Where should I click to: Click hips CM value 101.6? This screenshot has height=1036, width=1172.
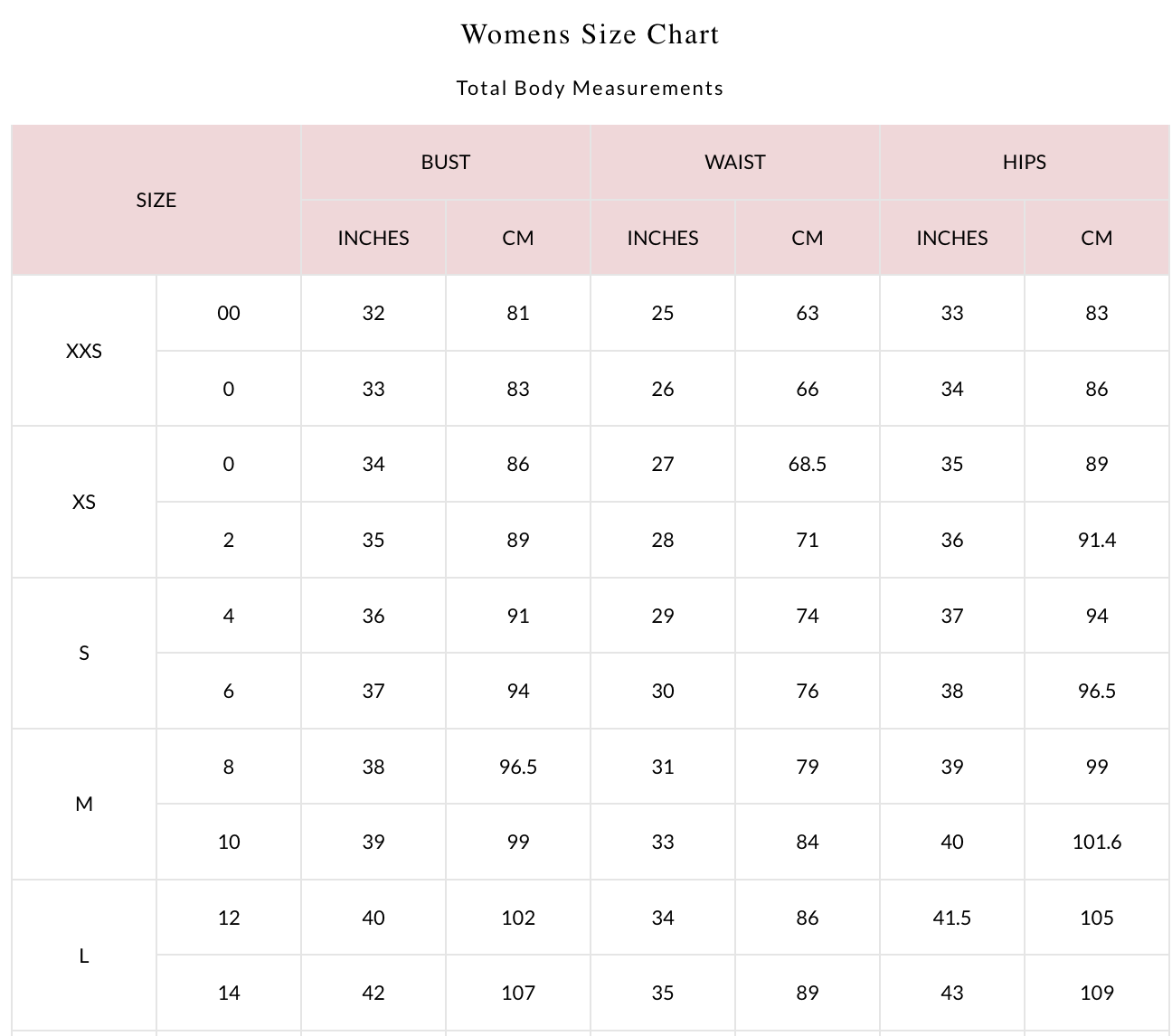pyautogui.click(x=1097, y=842)
